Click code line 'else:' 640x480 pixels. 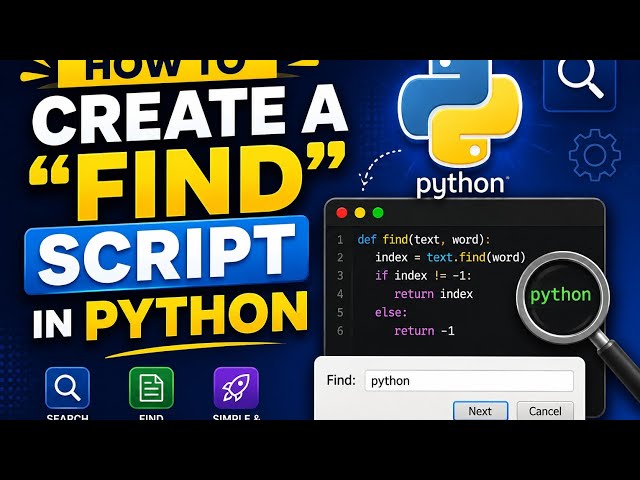tap(391, 313)
